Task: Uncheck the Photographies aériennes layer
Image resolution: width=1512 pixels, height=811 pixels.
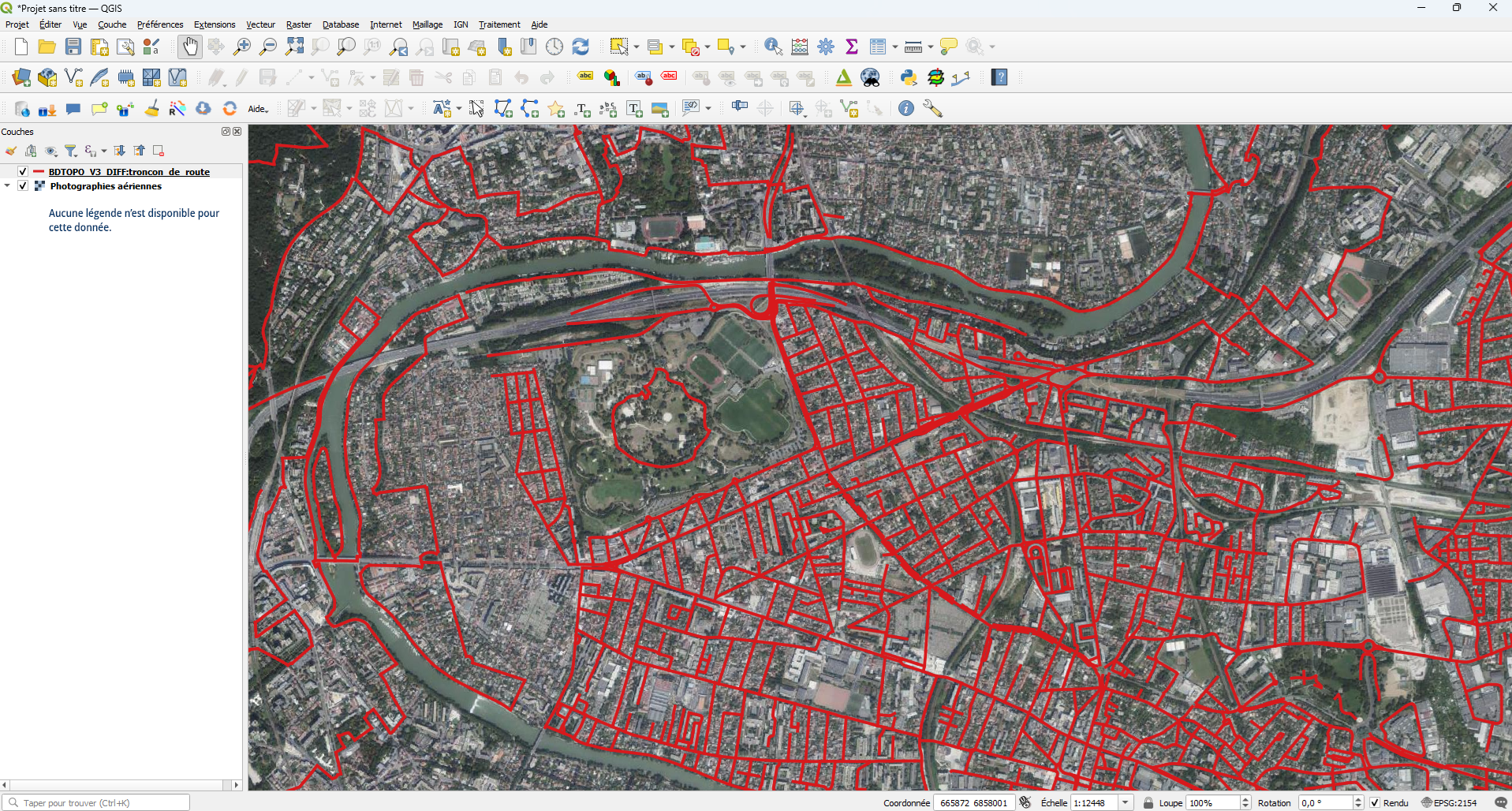Action: 23,186
